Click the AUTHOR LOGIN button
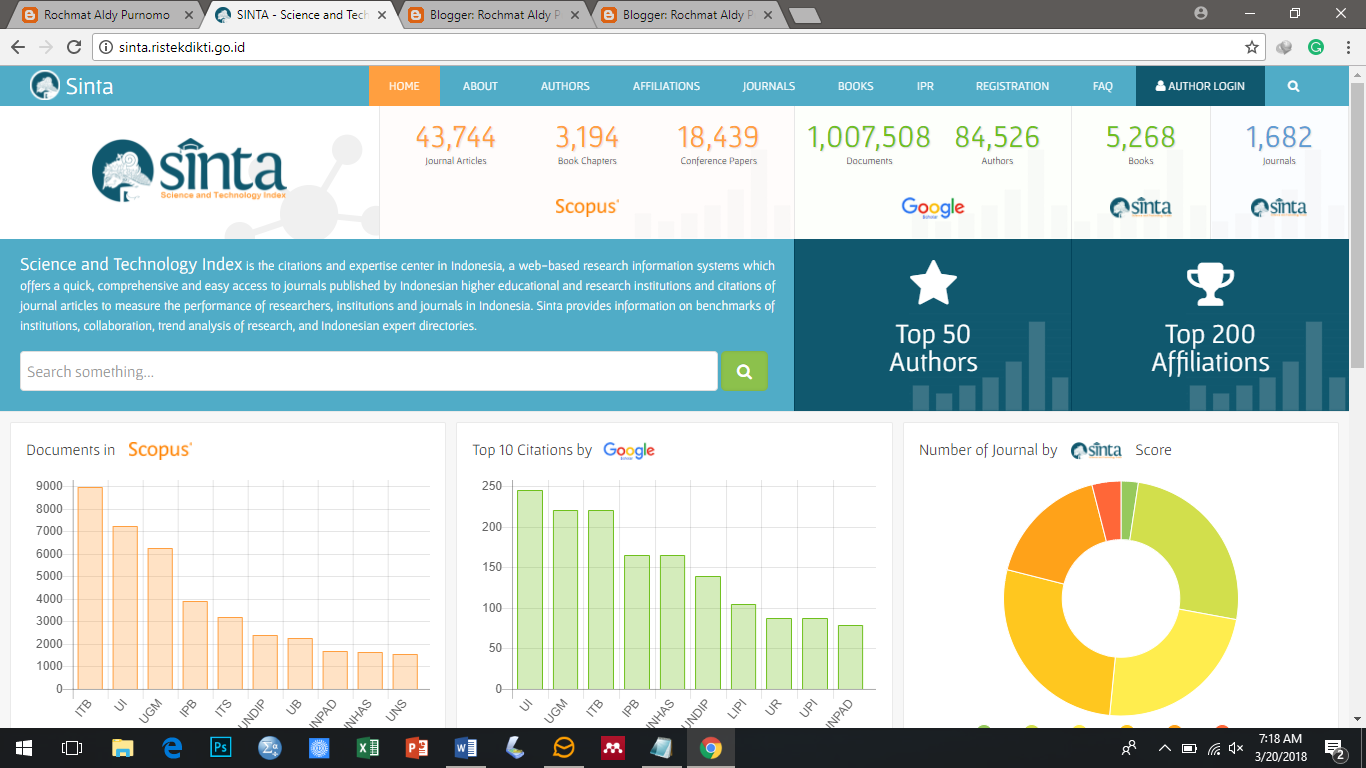The image size is (1366, 768). click(1200, 86)
